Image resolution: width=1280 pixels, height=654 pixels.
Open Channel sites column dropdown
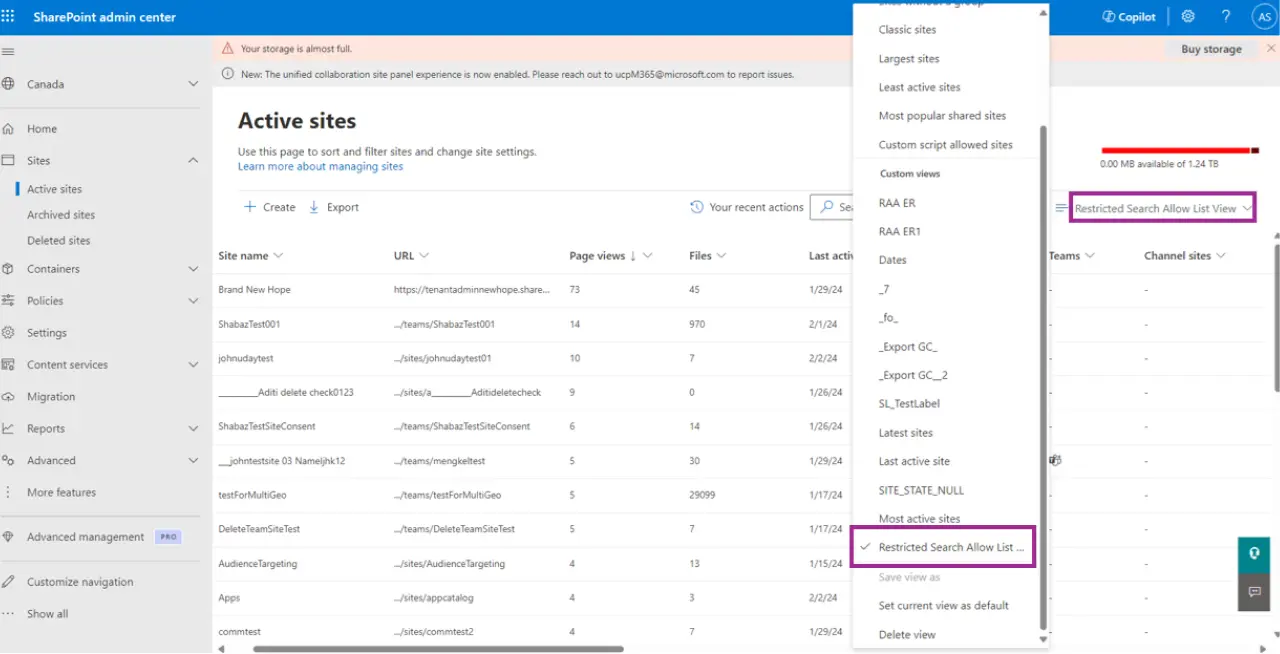(1184, 256)
